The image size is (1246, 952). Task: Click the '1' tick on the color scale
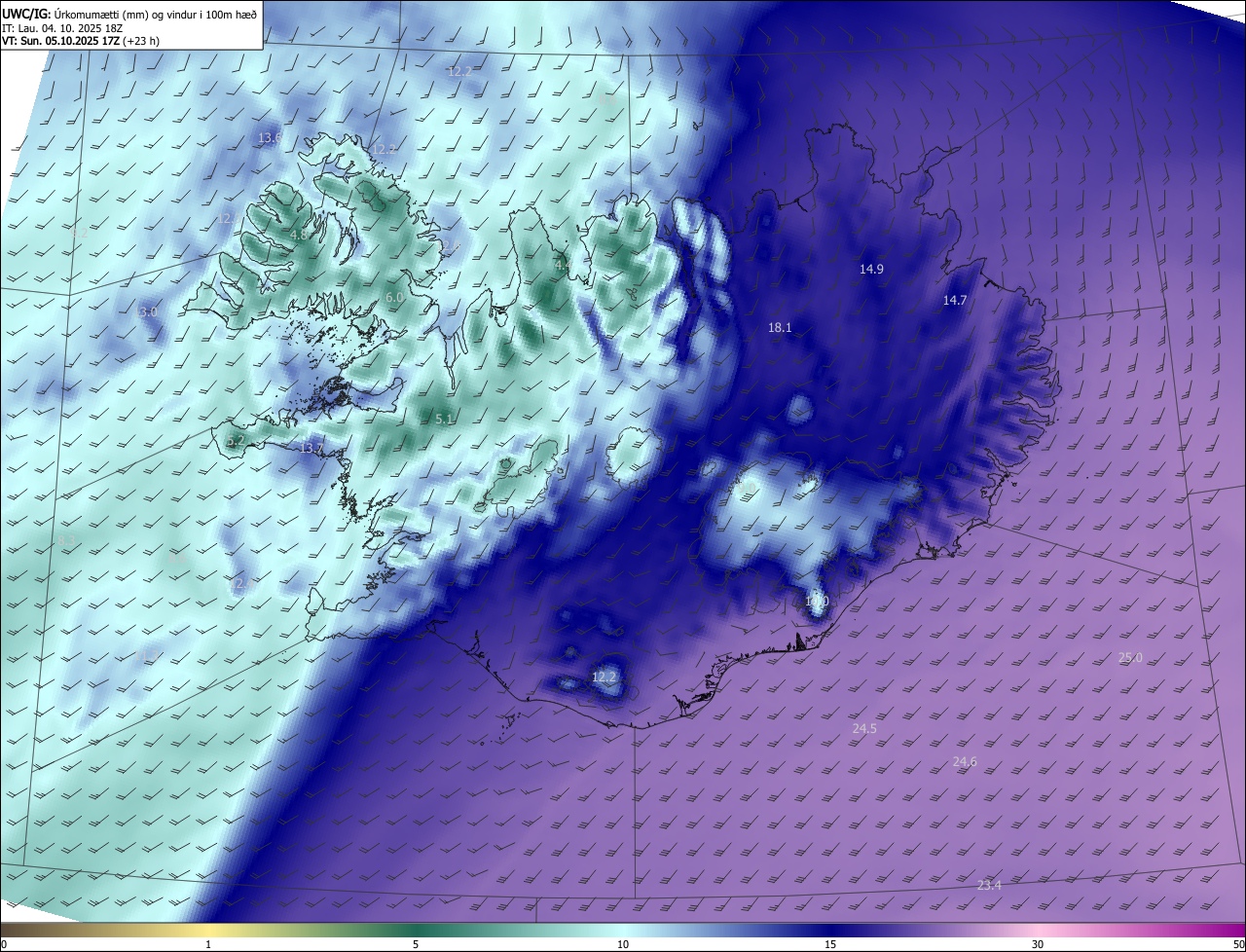tap(208, 944)
